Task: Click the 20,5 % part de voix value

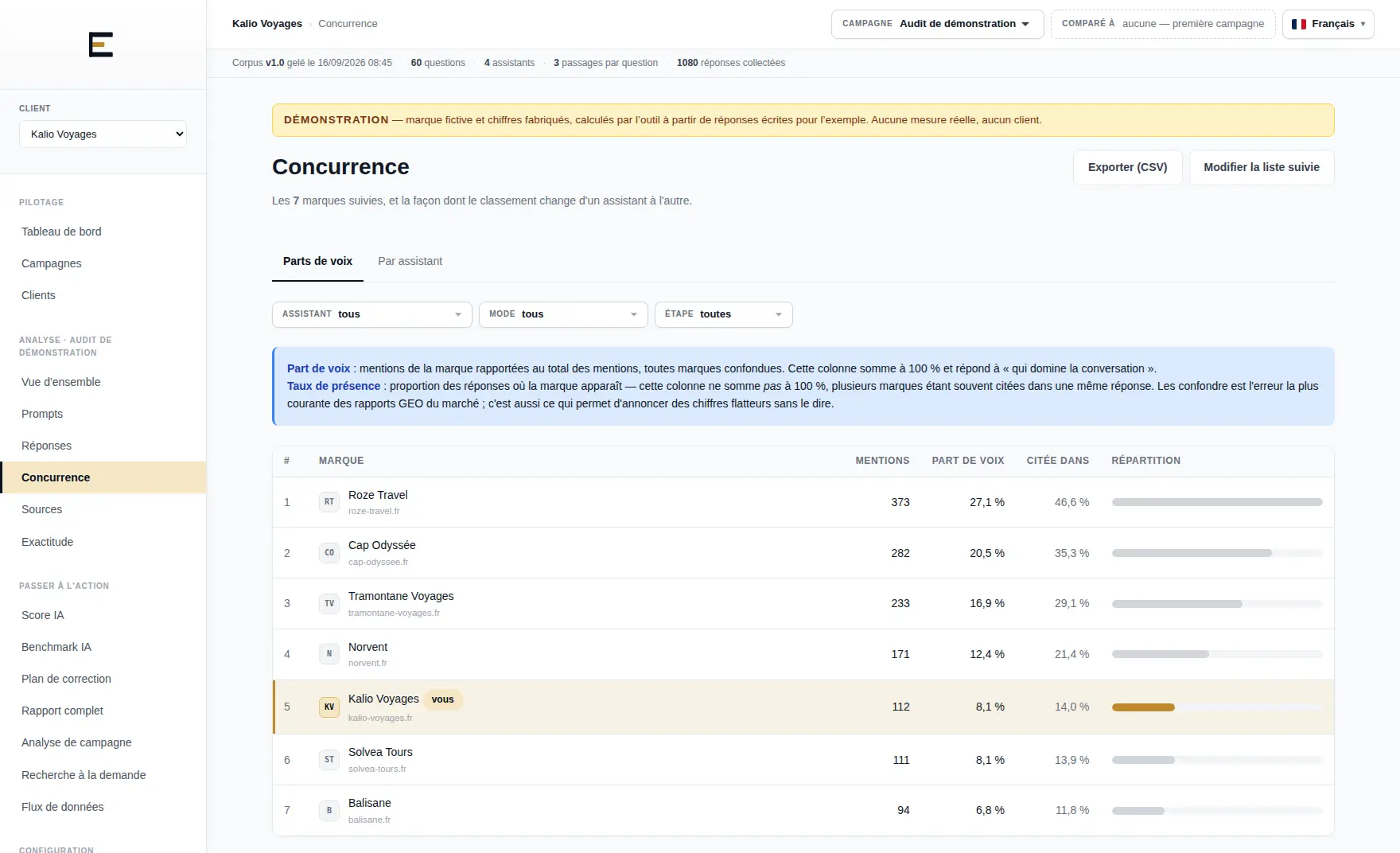Action: [x=987, y=553]
